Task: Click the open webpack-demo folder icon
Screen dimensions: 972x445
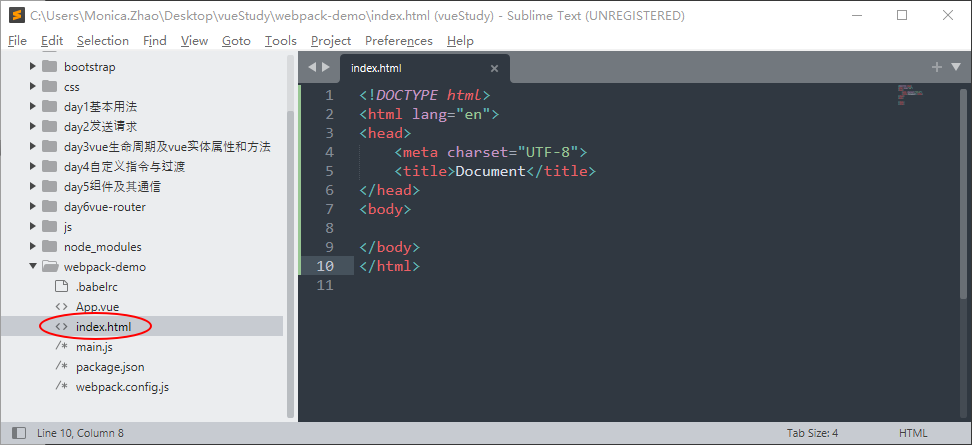Action: 50,267
